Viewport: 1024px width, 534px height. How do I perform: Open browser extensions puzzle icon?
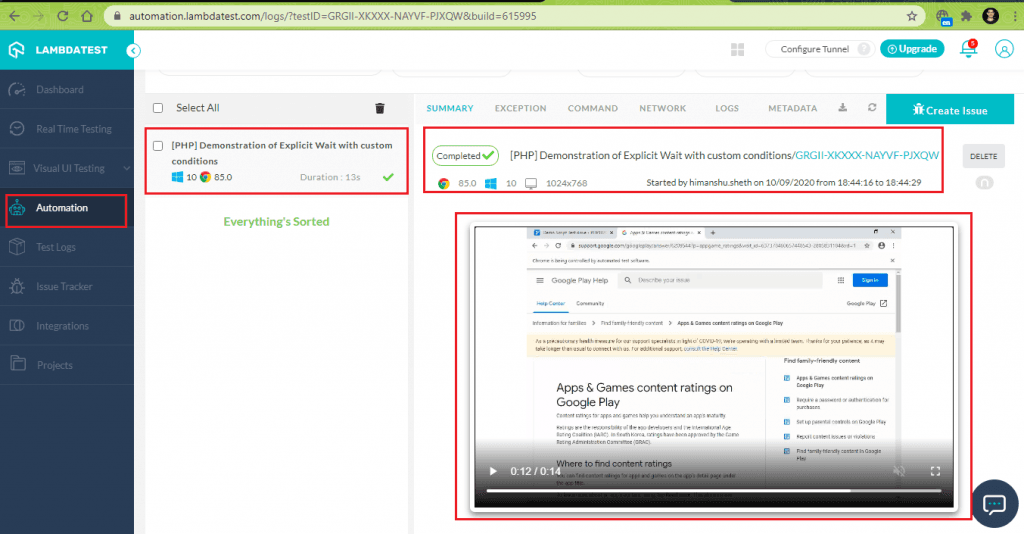[966, 16]
